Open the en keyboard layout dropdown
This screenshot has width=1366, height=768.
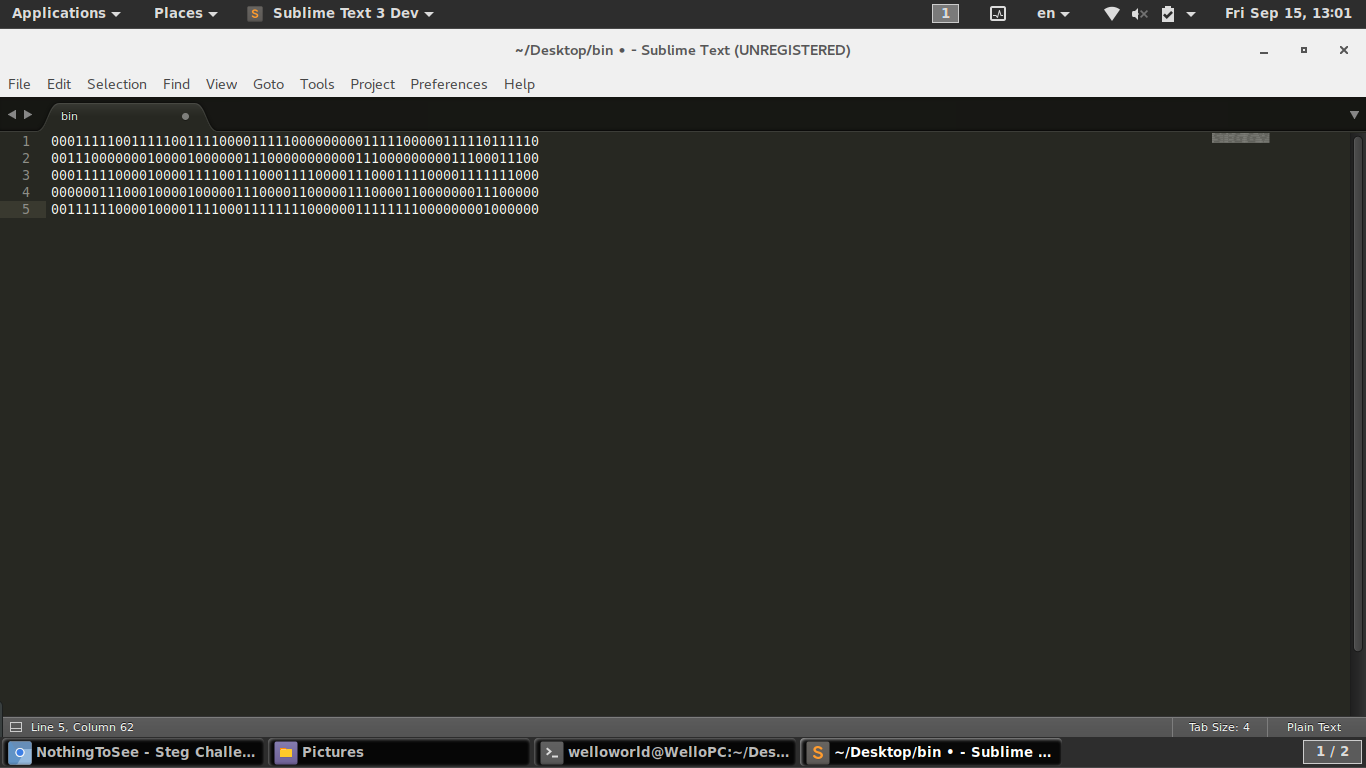tap(1053, 14)
